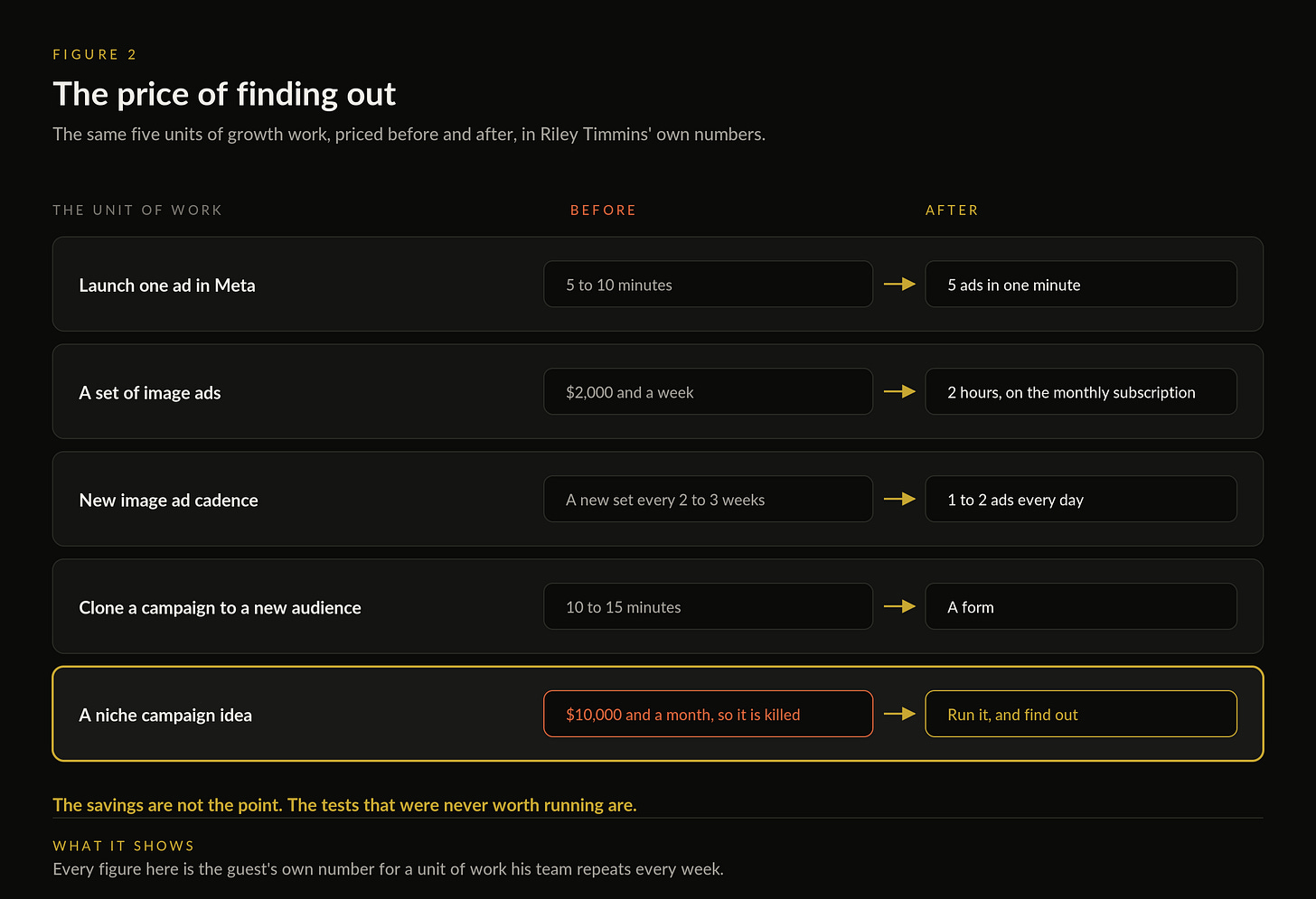Click the yellow 'savings are not the point' line
1316x899 pixels.
(x=344, y=804)
